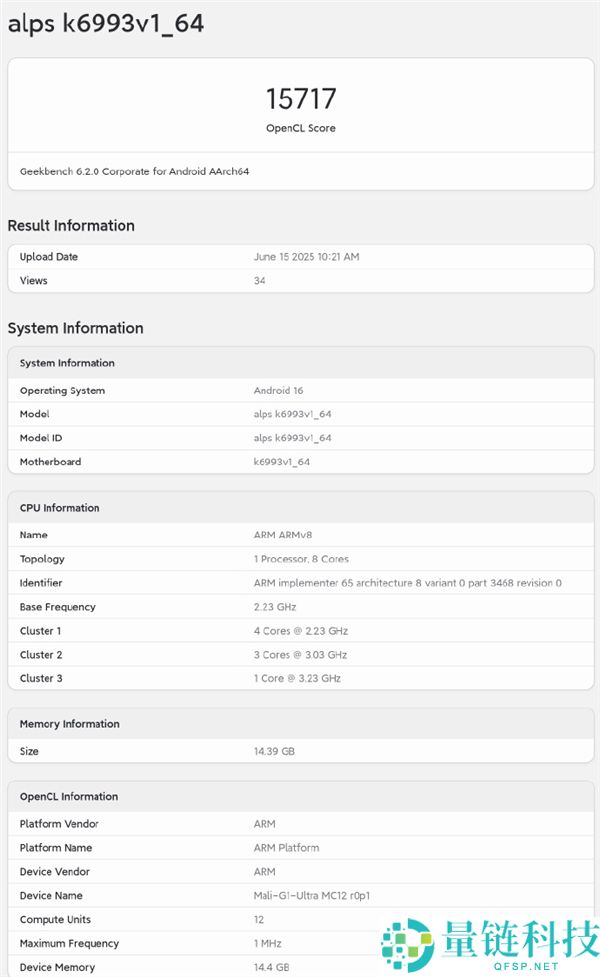Select the ARM ARMv8 value
Screen dimensions: 600x977
283,535
